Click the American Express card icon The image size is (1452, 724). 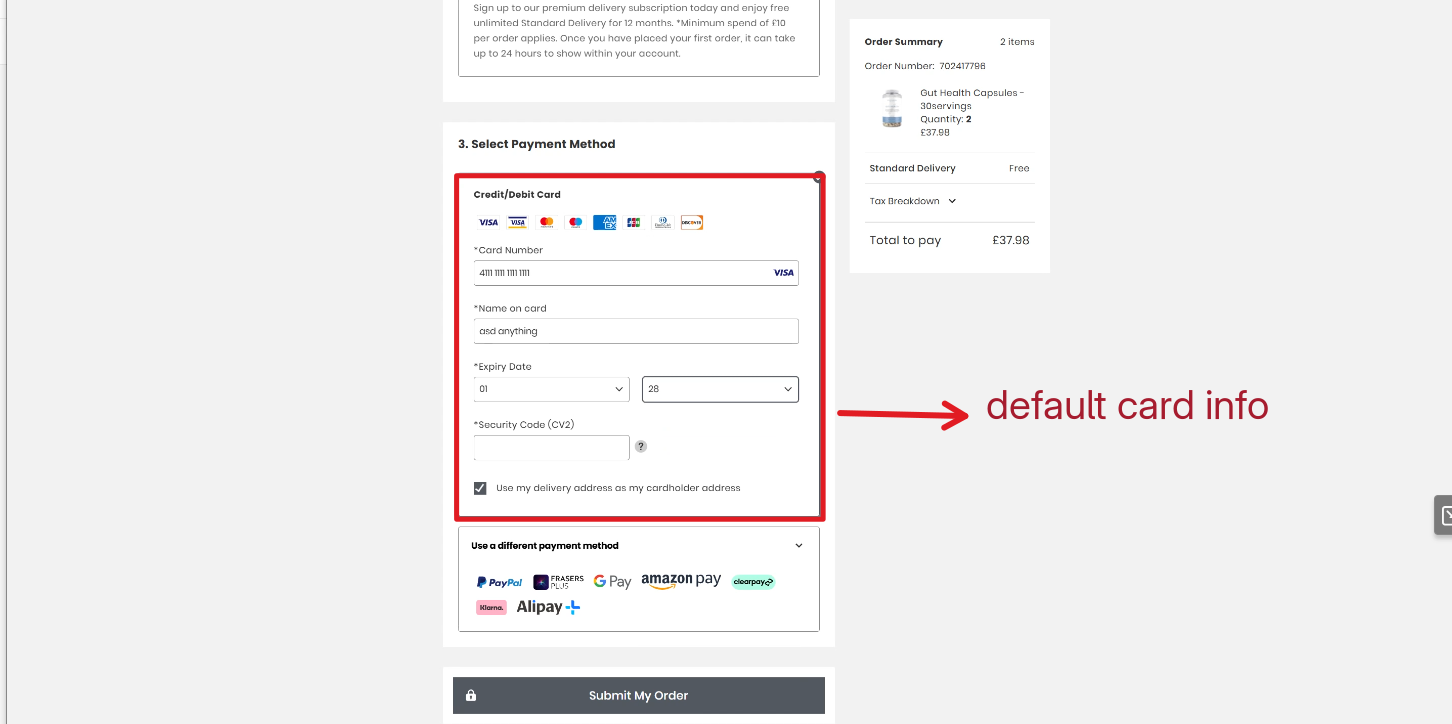(604, 222)
